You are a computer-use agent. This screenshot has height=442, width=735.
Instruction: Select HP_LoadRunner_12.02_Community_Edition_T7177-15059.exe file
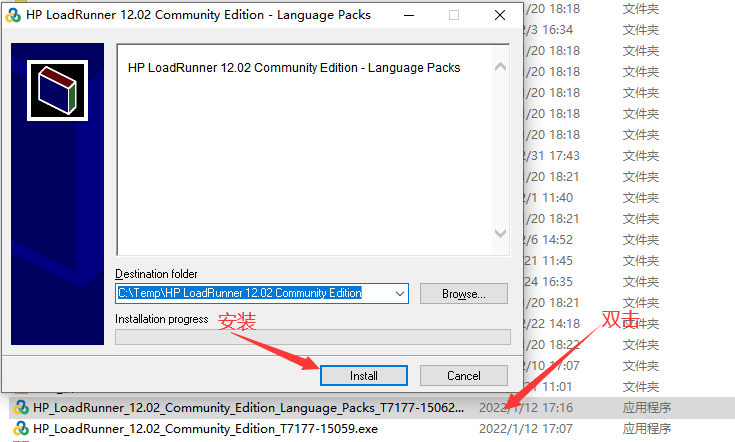point(205,429)
